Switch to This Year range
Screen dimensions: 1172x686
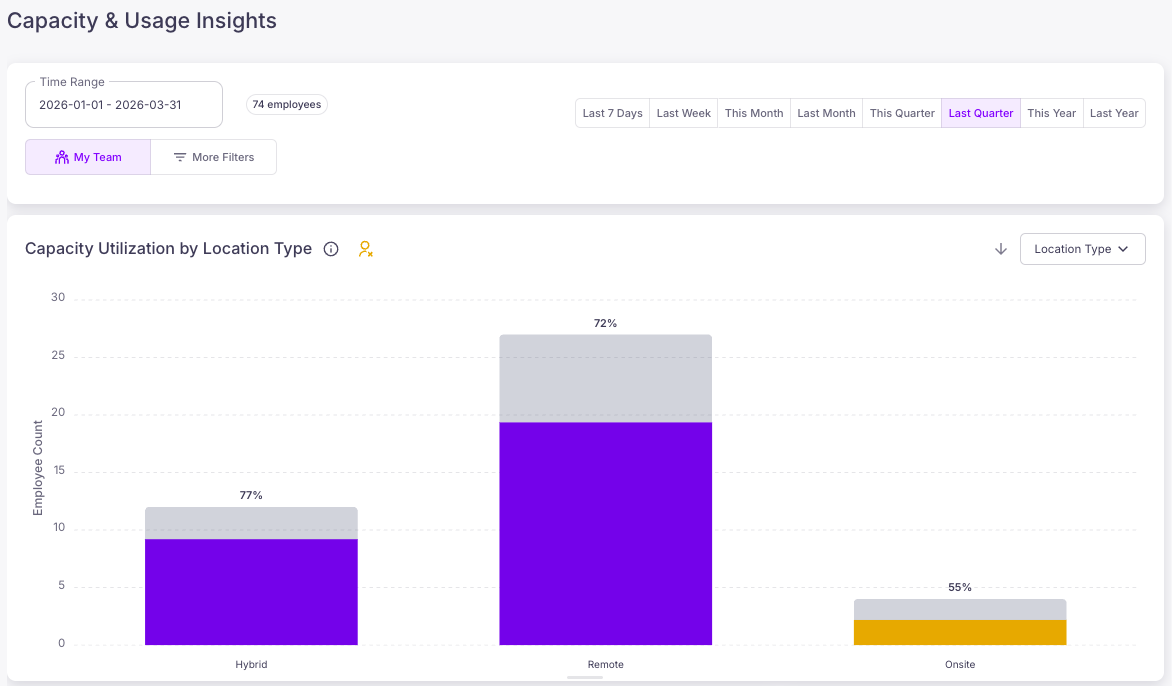tap(1052, 113)
